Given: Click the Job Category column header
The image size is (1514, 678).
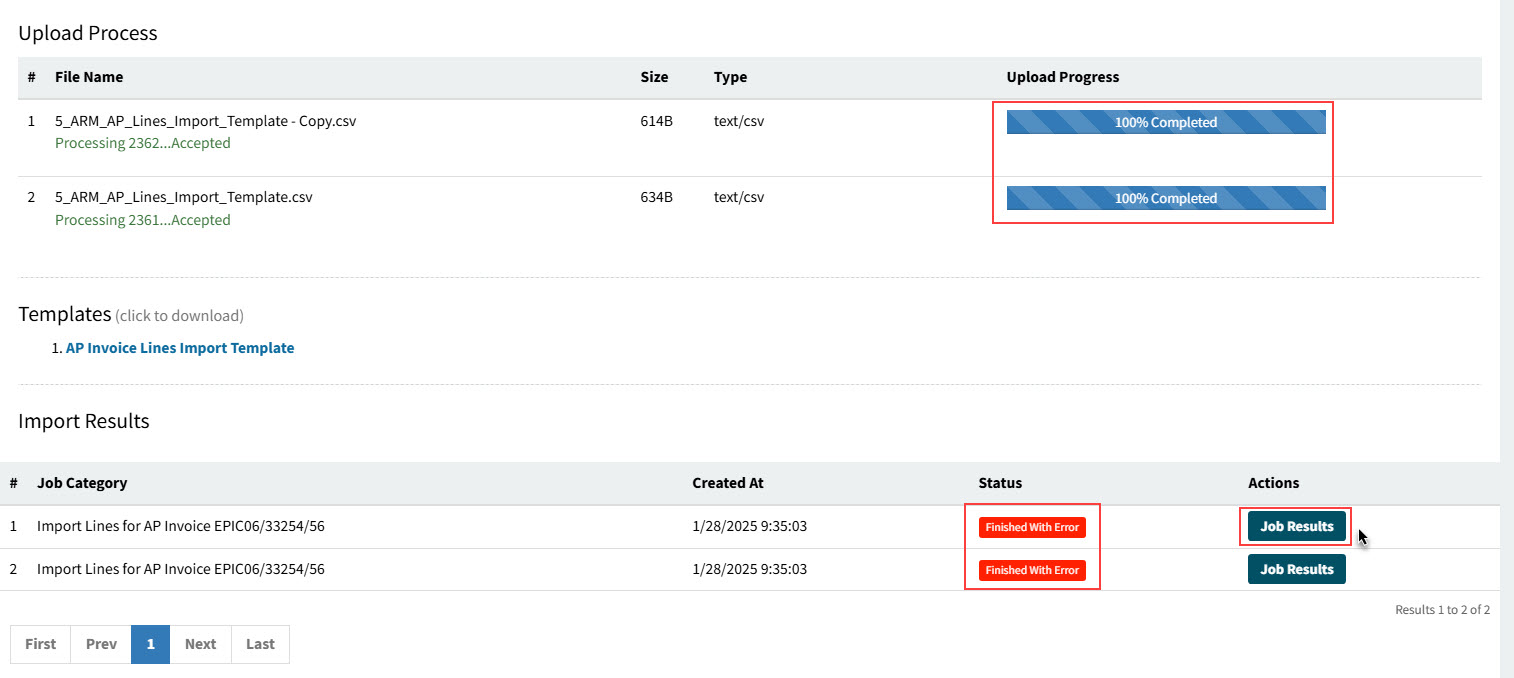Looking at the screenshot, I should (82, 483).
